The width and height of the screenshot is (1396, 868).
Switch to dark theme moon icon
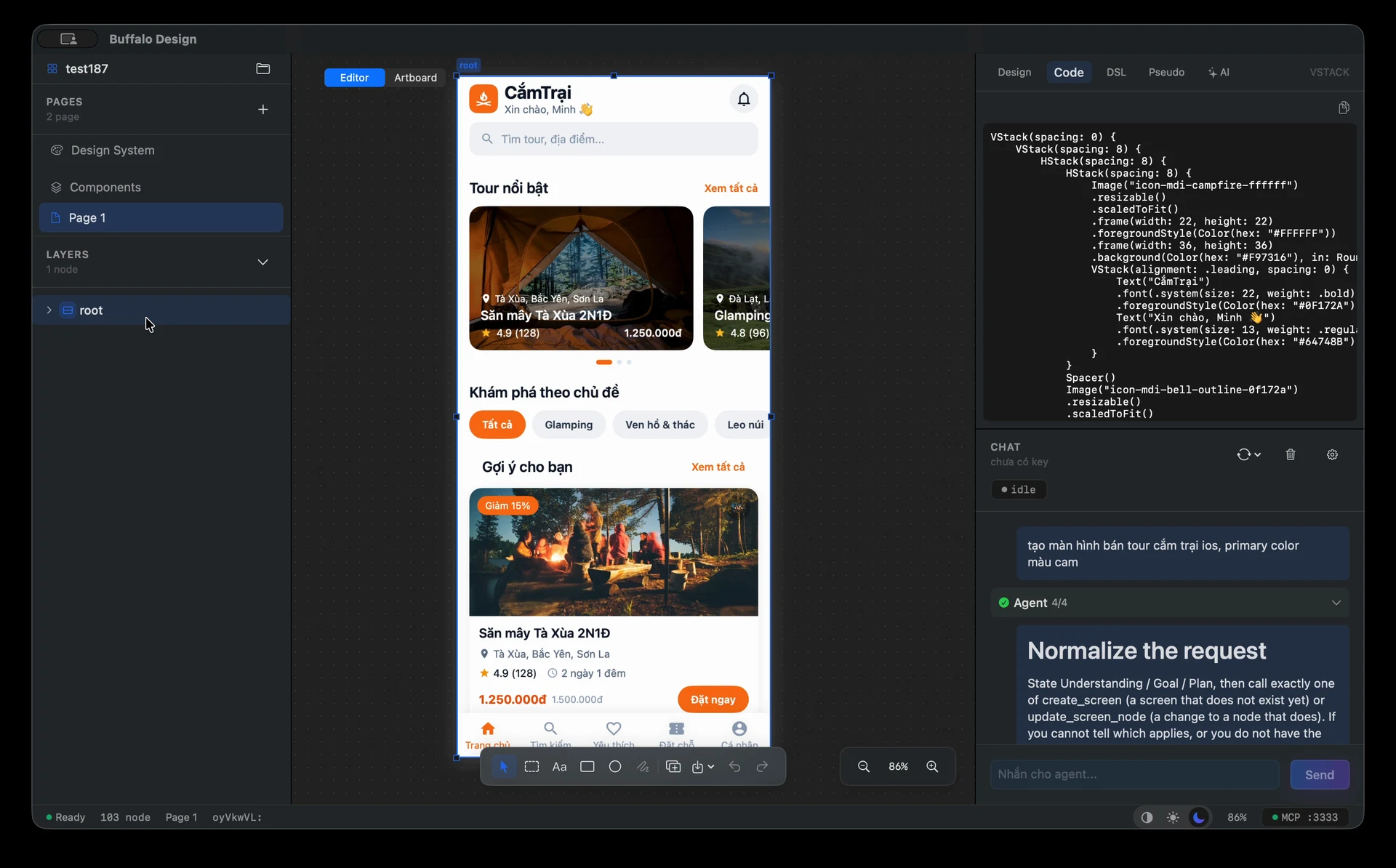pyautogui.click(x=1199, y=817)
